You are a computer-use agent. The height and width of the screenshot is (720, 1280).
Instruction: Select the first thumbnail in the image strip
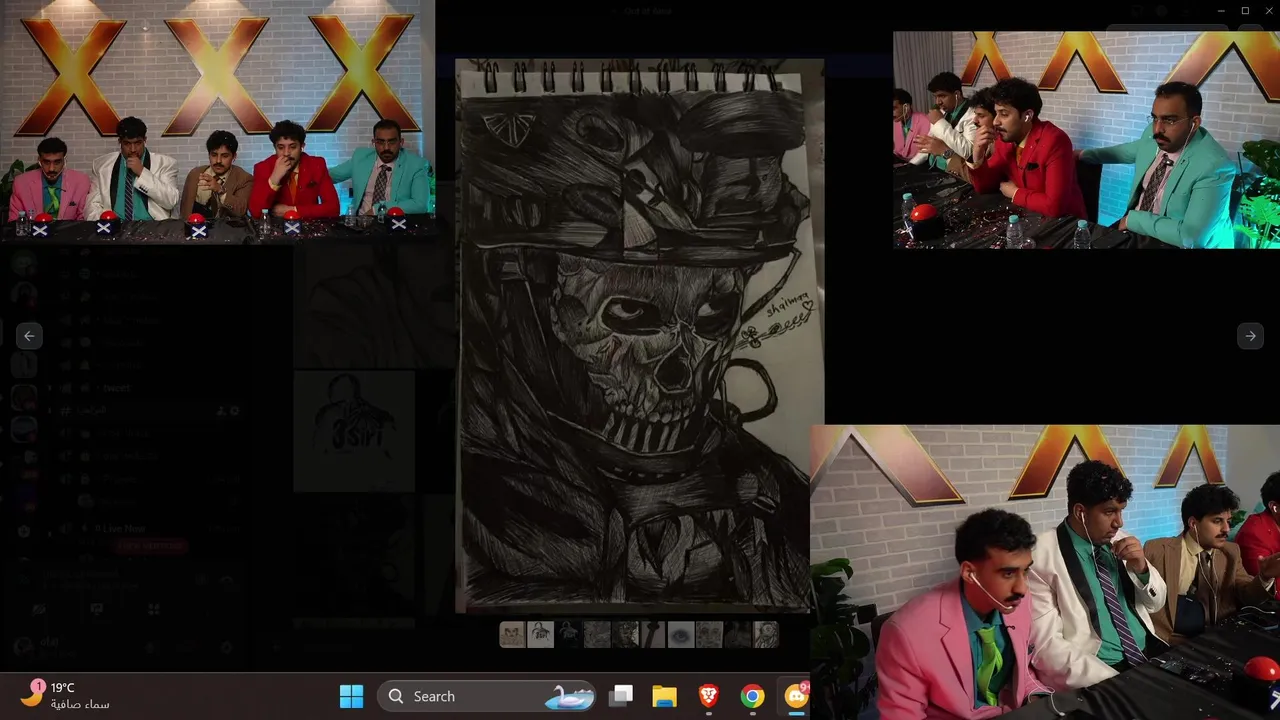[x=512, y=634]
